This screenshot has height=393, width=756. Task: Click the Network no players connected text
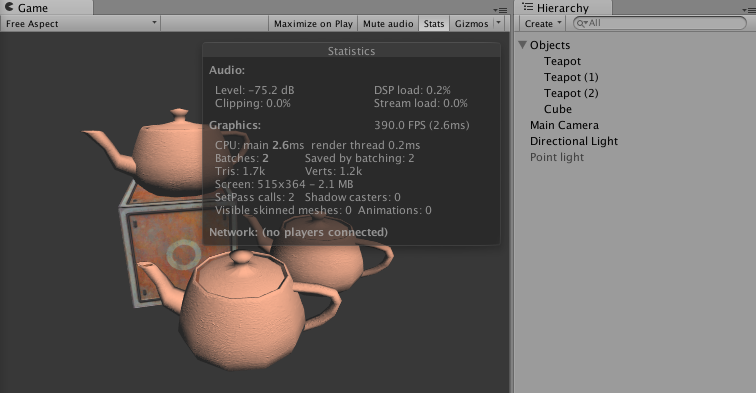[298, 232]
